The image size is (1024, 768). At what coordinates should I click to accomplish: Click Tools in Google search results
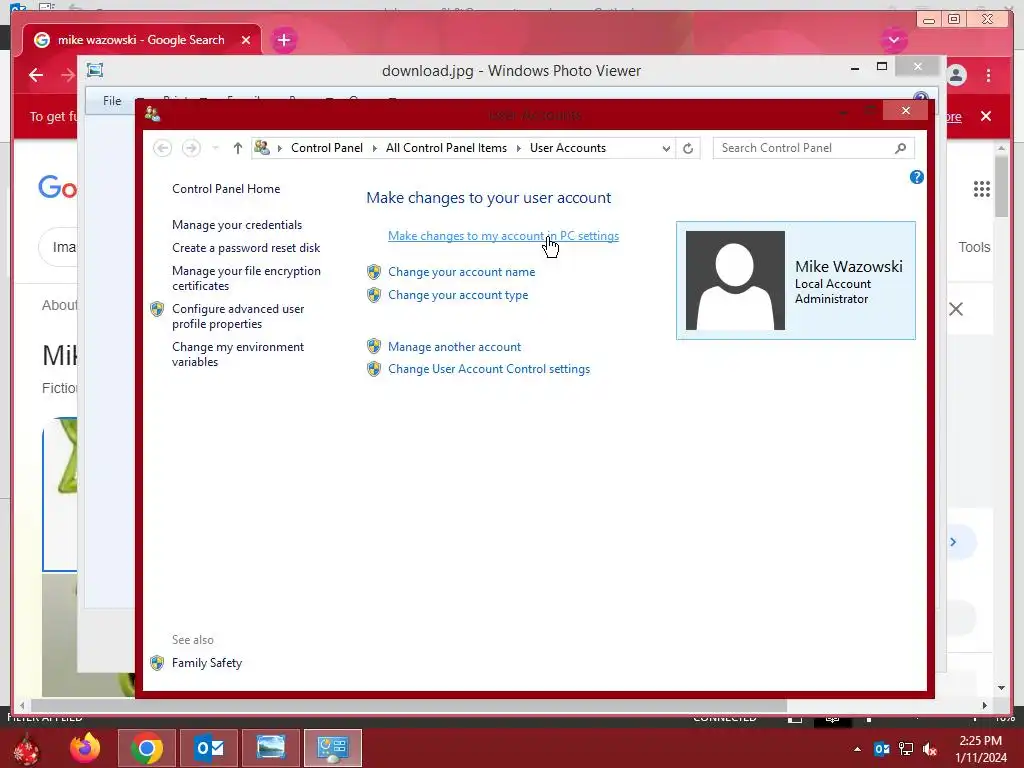[x=974, y=247]
